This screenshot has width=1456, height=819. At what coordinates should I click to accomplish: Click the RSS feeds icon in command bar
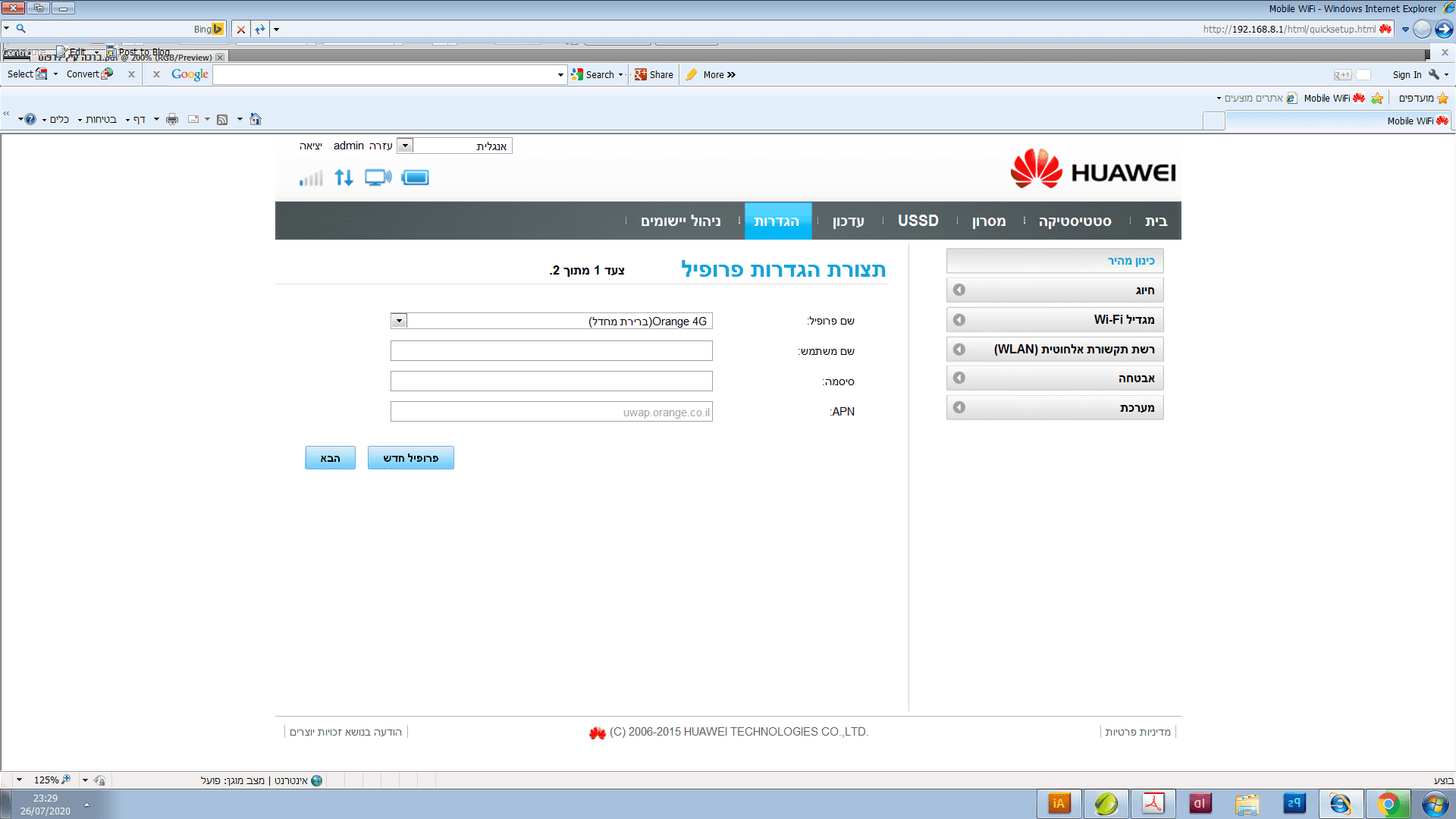(x=222, y=119)
